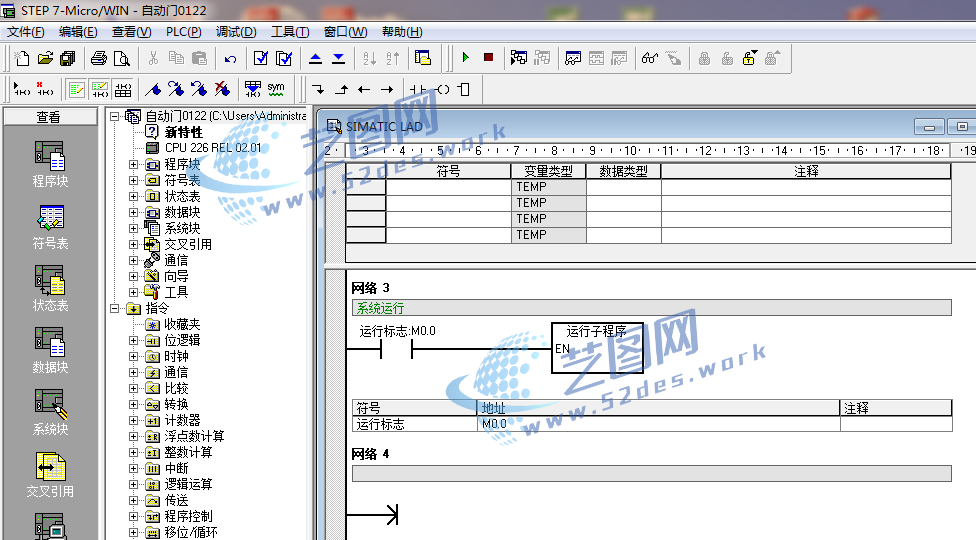
Task: Select the 时钟 instruction folder
Action: click(176, 356)
